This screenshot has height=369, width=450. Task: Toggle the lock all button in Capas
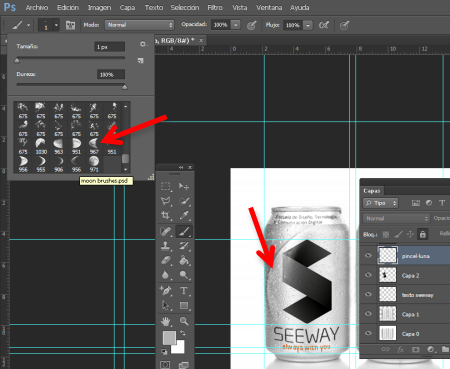[423, 234]
